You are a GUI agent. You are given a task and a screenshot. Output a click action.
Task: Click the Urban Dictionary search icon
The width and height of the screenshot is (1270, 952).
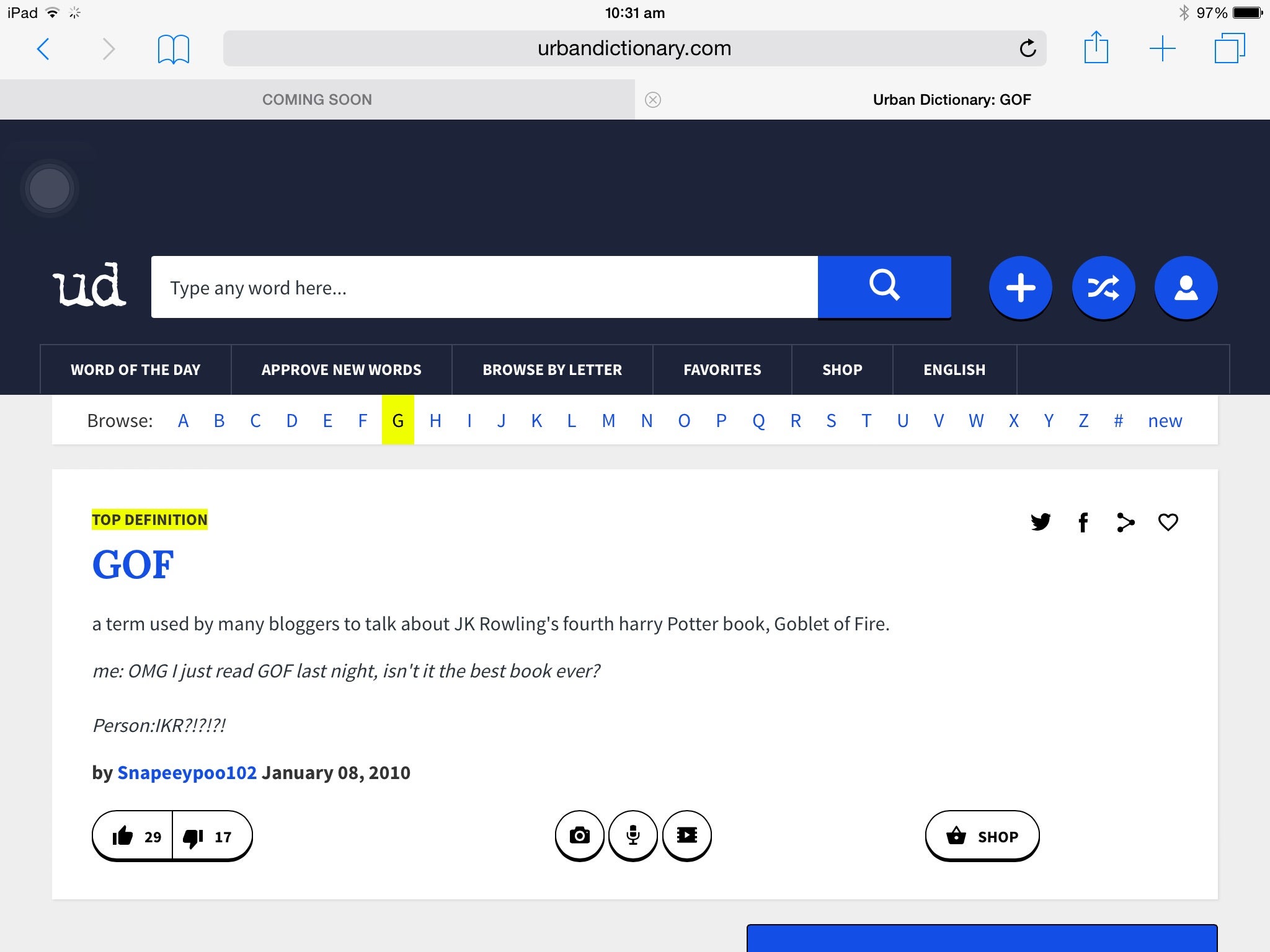pyautogui.click(x=885, y=288)
